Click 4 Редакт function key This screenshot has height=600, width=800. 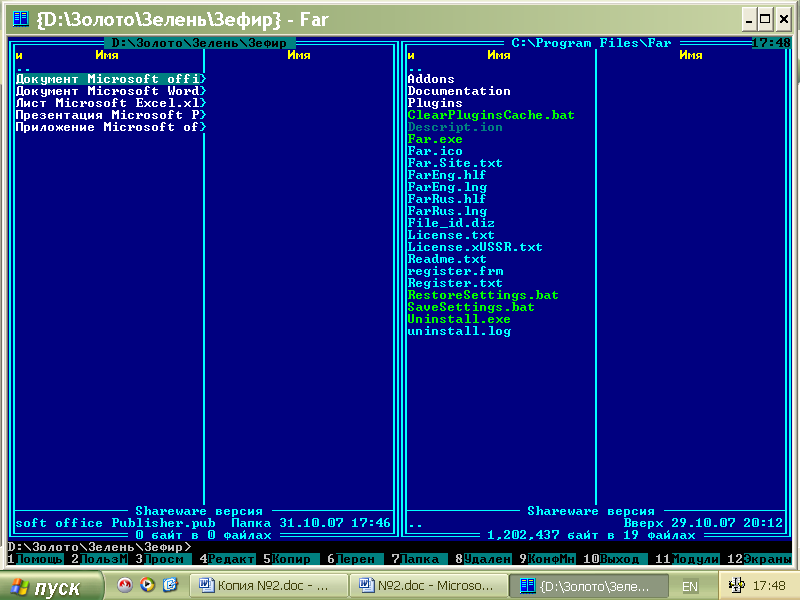click(228, 559)
